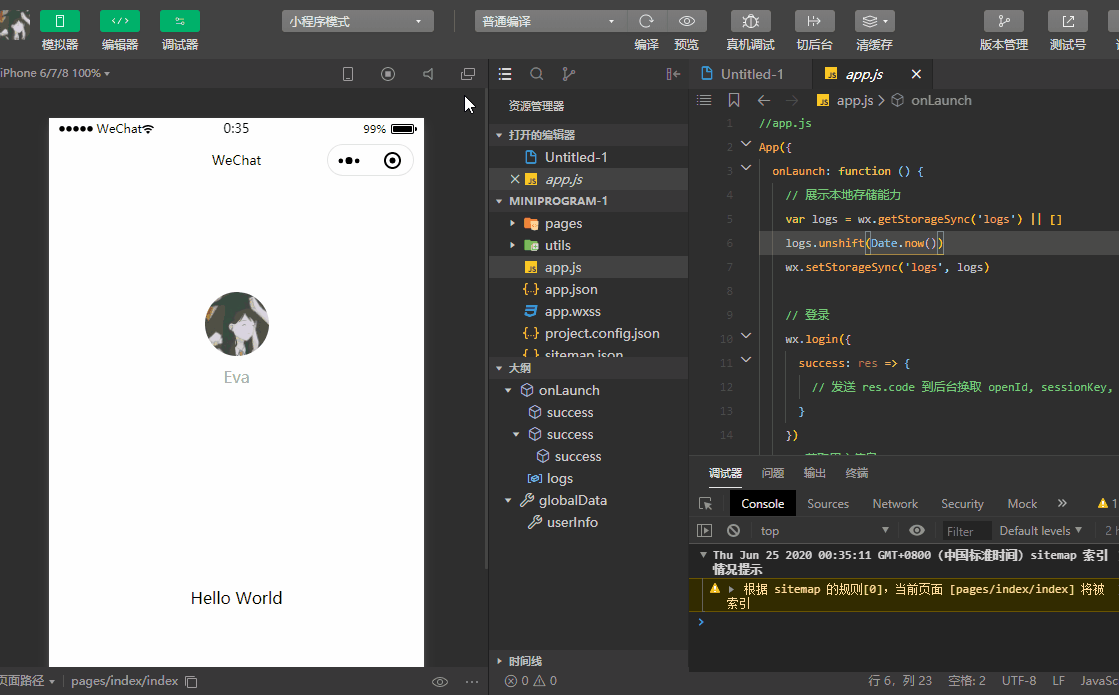The width and height of the screenshot is (1119, 695).
Task: Toggle the console live expression eye
Action: point(917,530)
